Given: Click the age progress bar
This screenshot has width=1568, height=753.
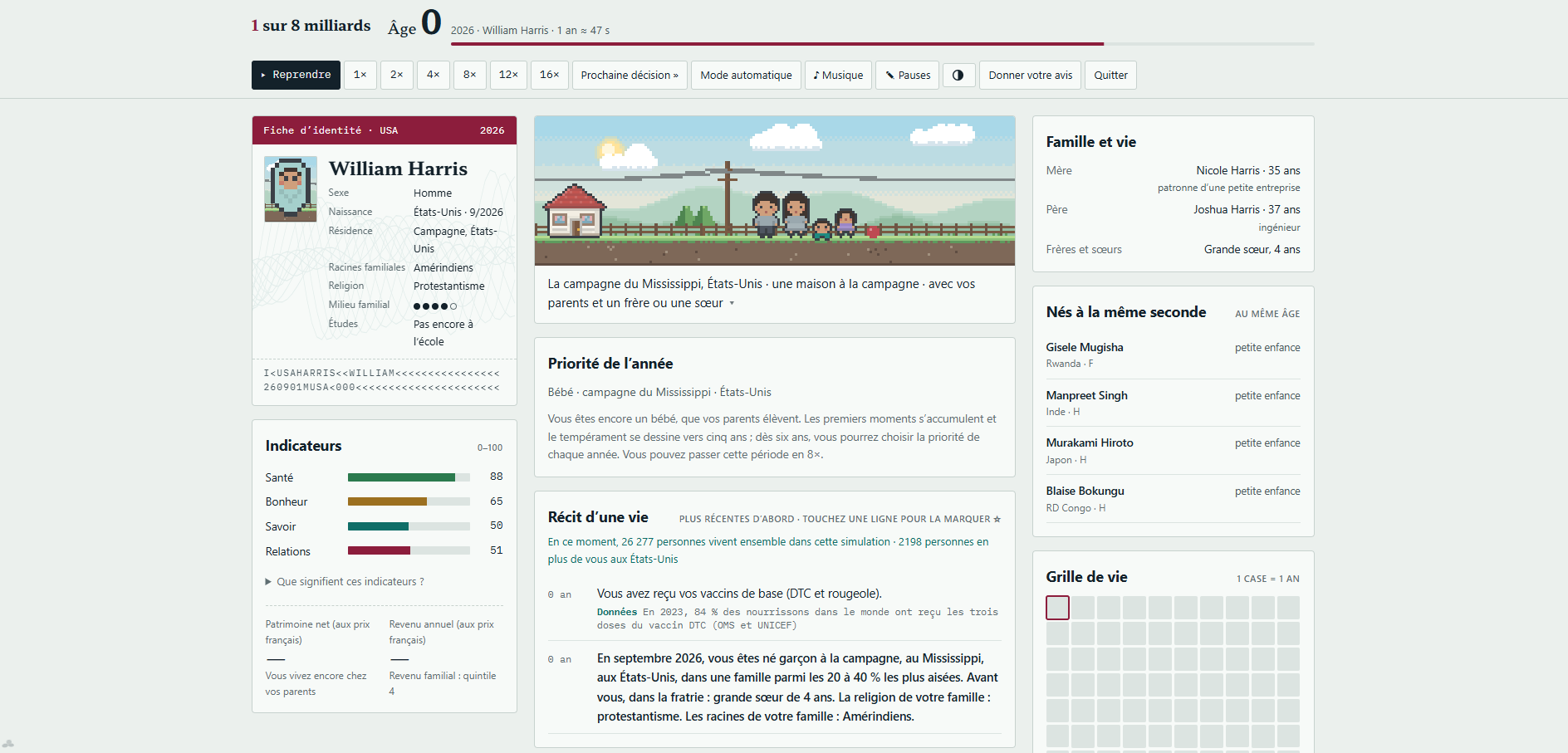Looking at the screenshot, I should (x=882, y=43).
